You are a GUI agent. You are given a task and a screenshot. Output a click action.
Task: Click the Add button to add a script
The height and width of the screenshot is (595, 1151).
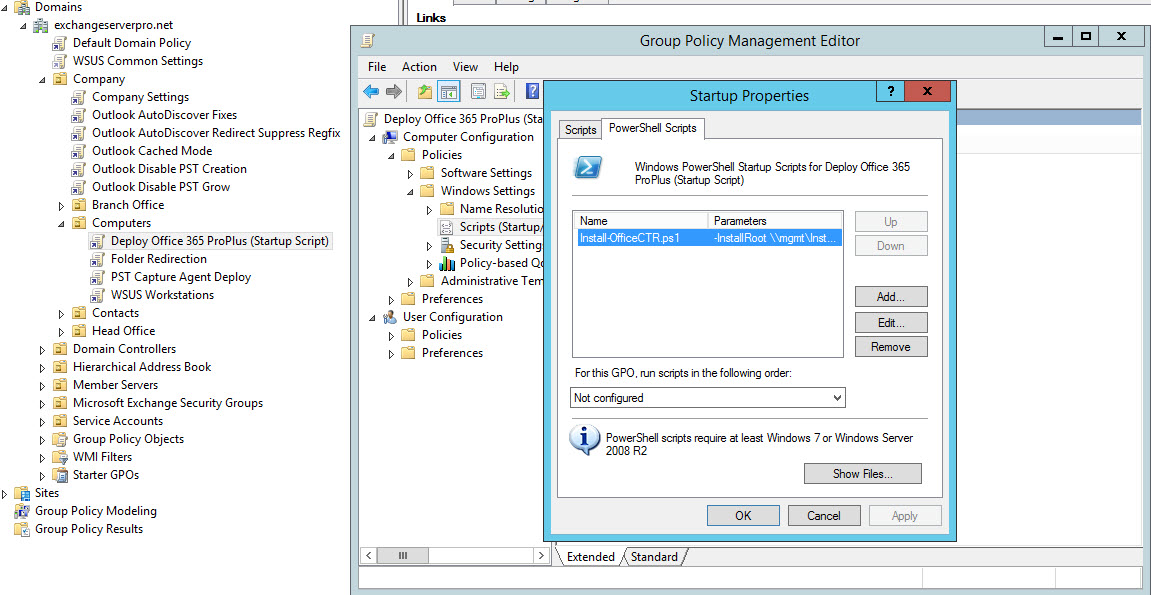(x=890, y=296)
